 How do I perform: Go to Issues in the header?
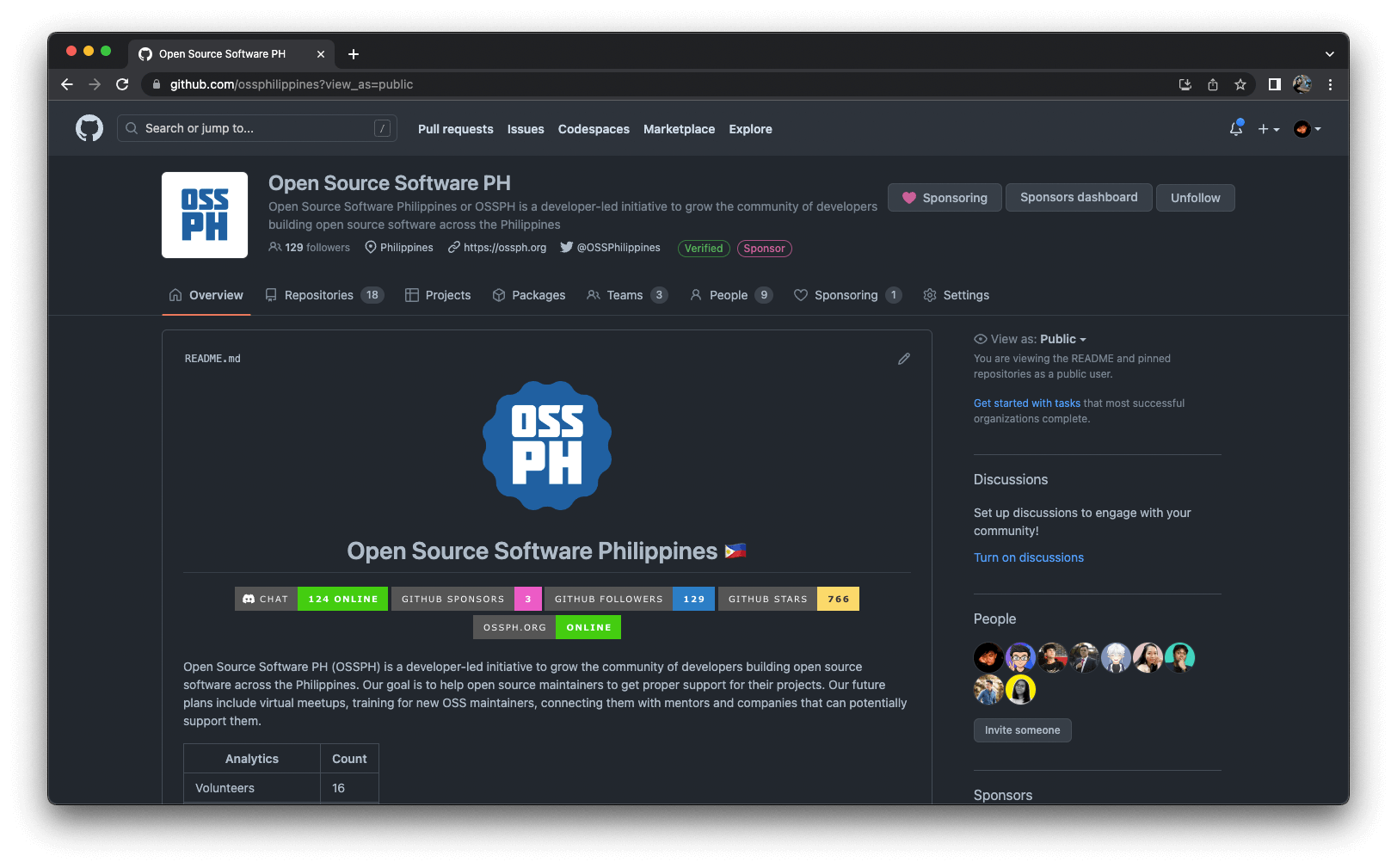click(526, 129)
